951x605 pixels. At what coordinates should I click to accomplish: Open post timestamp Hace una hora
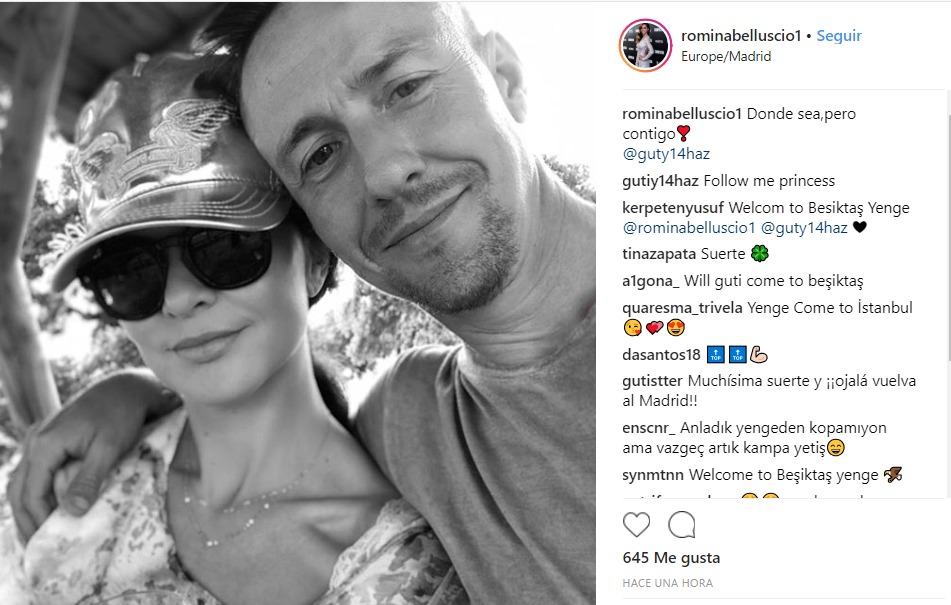668,583
